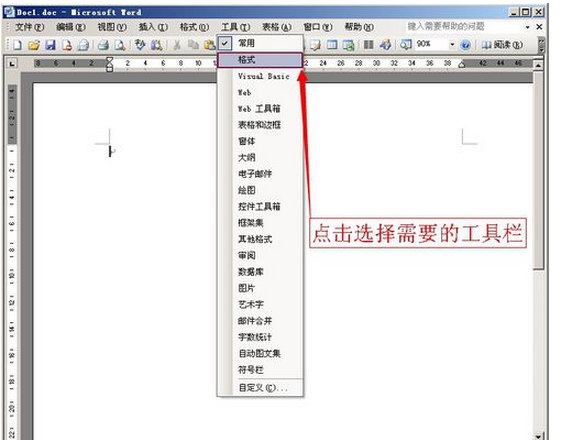Open Toolbar Options at the toolbar's right end
This screenshot has height=440, width=563.
541,45
